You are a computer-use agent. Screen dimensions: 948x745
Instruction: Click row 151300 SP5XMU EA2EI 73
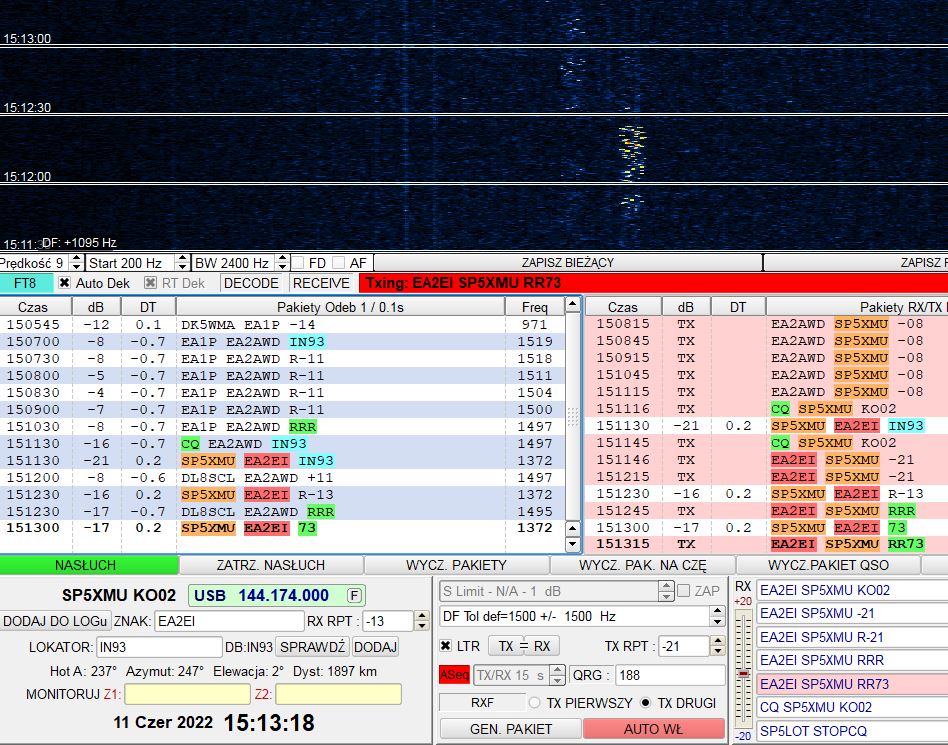coord(282,528)
